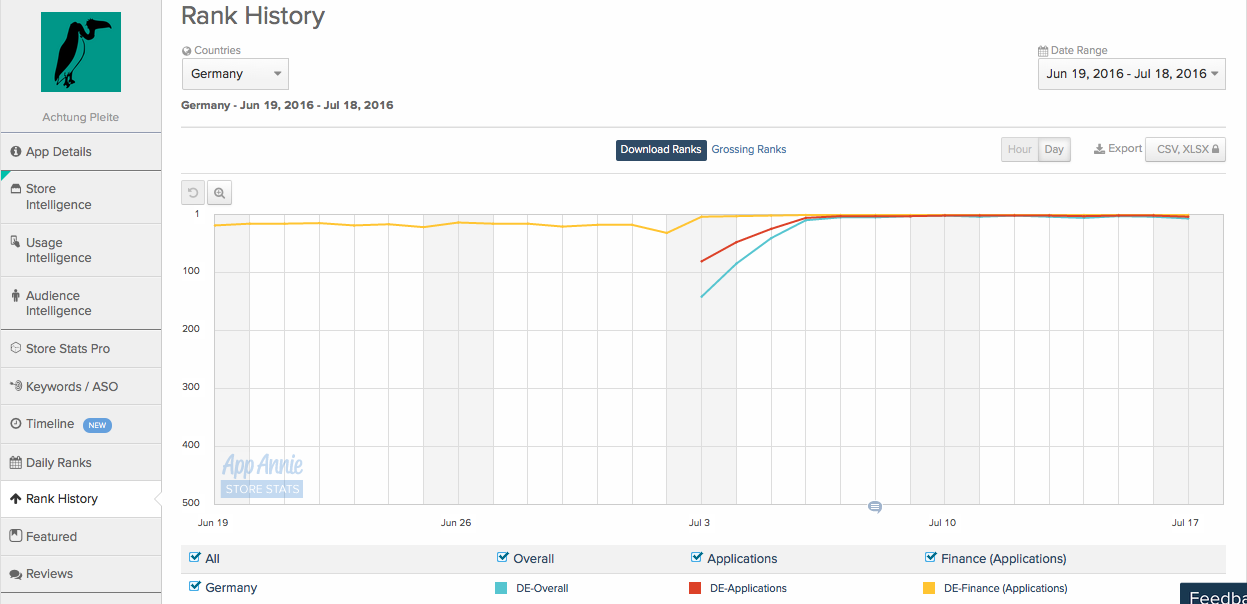Image resolution: width=1247 pixels, height=604 pixels.
Task: Uncheck the All checkbox
Action: pyautogui.click(x=195, y=558)
